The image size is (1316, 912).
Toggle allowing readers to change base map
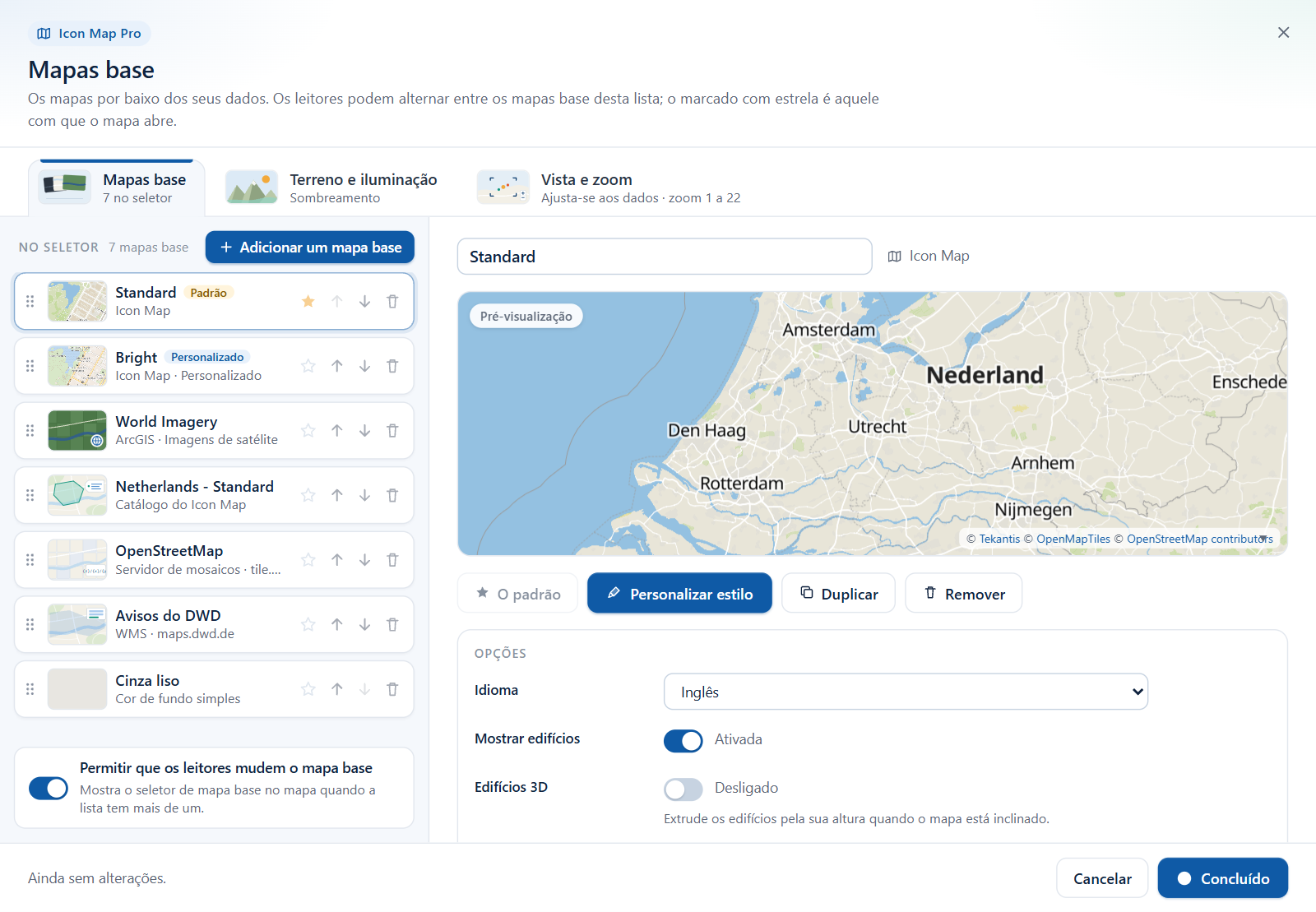click(x=49, y=789)
